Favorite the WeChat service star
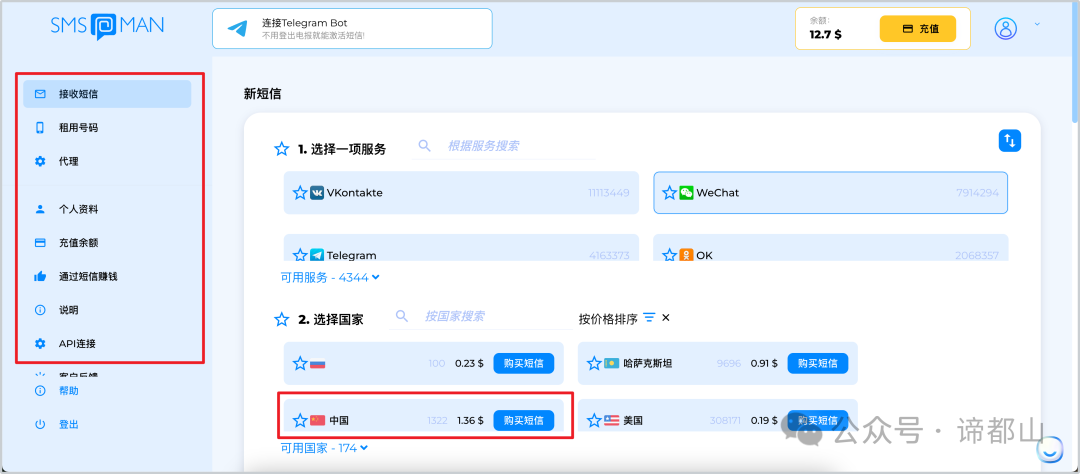 (x=669, y=193)
